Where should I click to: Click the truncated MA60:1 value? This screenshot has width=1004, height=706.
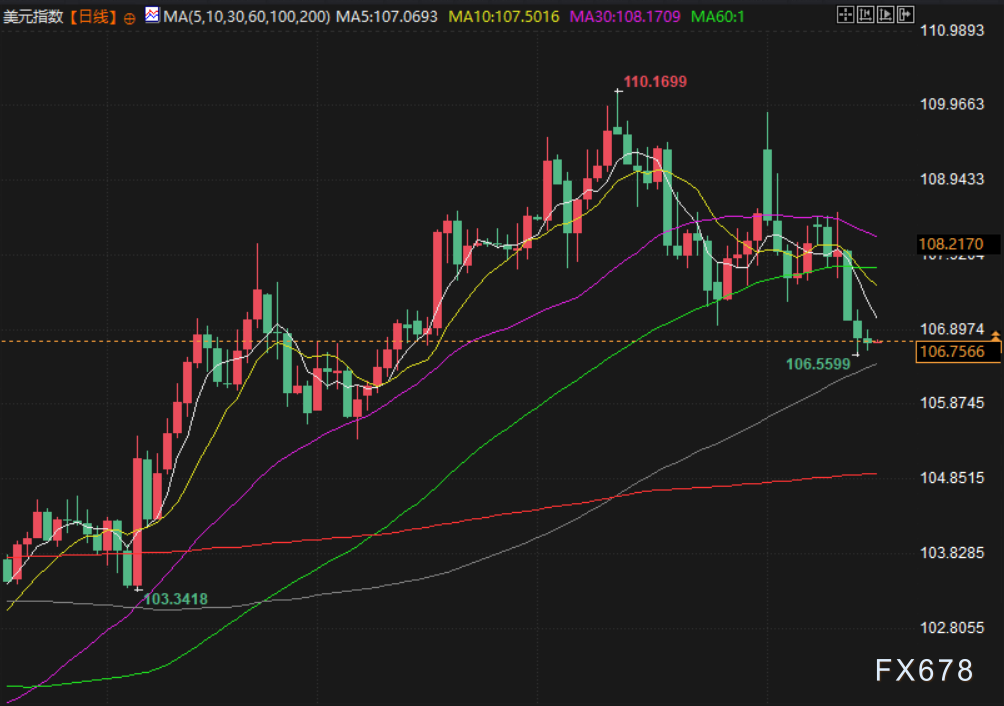718,17
